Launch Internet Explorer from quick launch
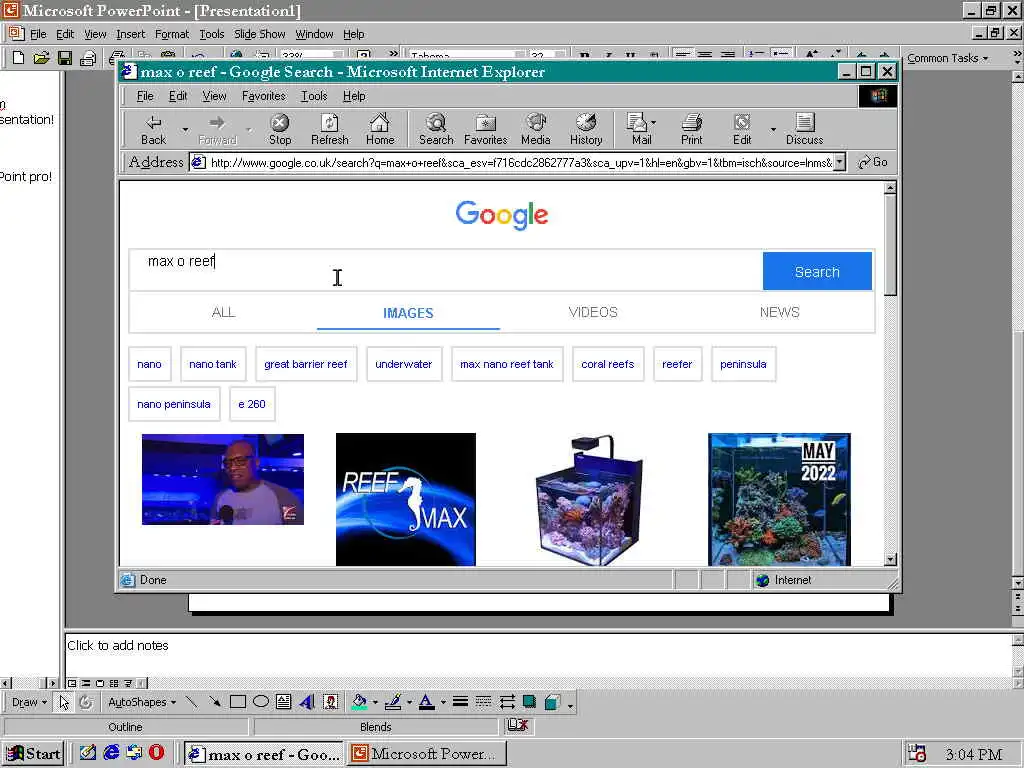1024x768 pixels. coord(112,752)
